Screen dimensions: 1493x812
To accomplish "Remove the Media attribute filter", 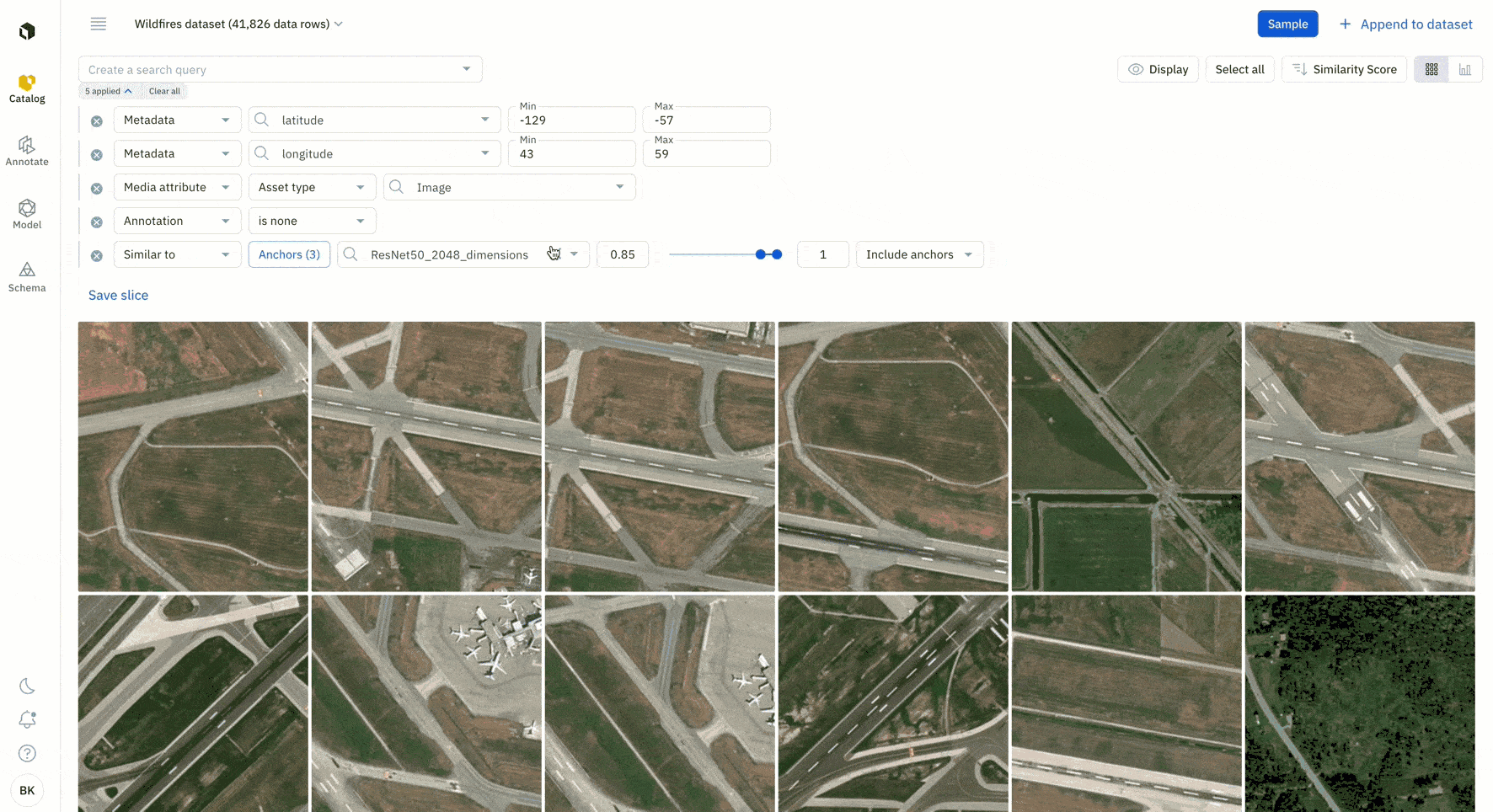I will click(x=97, y=189).
